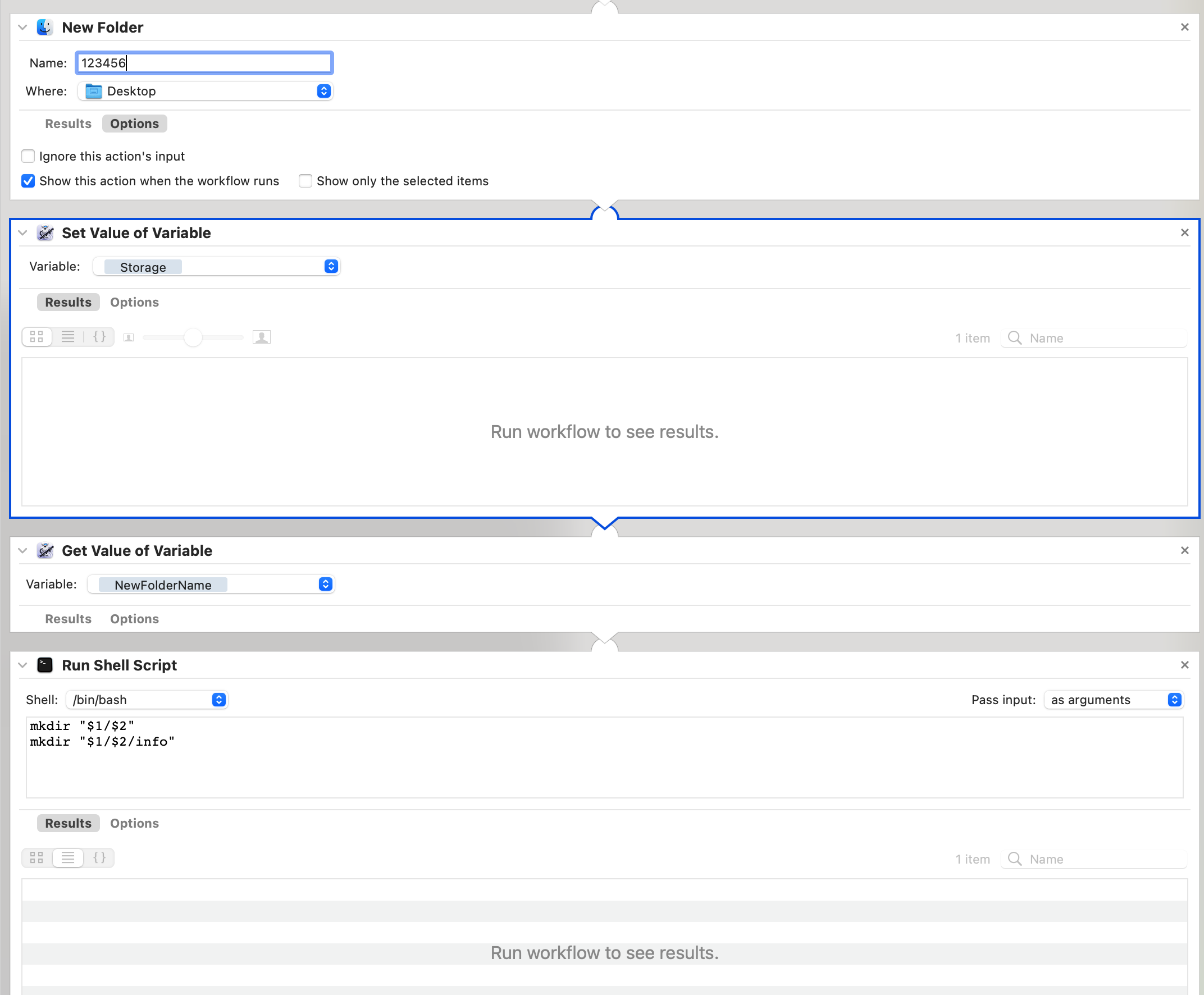Enable Ignore this action's input

coord(28,156)
